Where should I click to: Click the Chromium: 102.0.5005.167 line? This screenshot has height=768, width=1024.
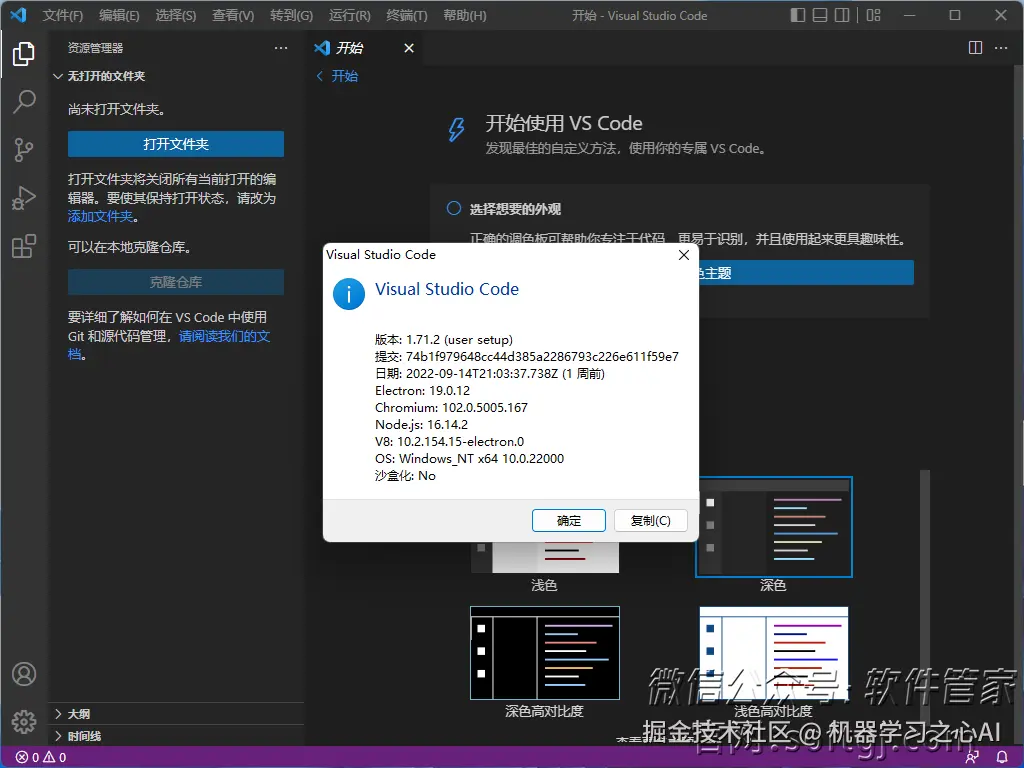coord(451,408)
